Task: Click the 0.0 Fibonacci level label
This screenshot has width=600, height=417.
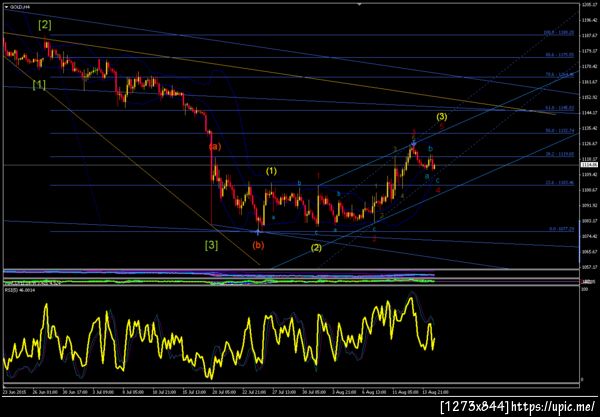Action: pyautogui.click(x=561, y=229)
